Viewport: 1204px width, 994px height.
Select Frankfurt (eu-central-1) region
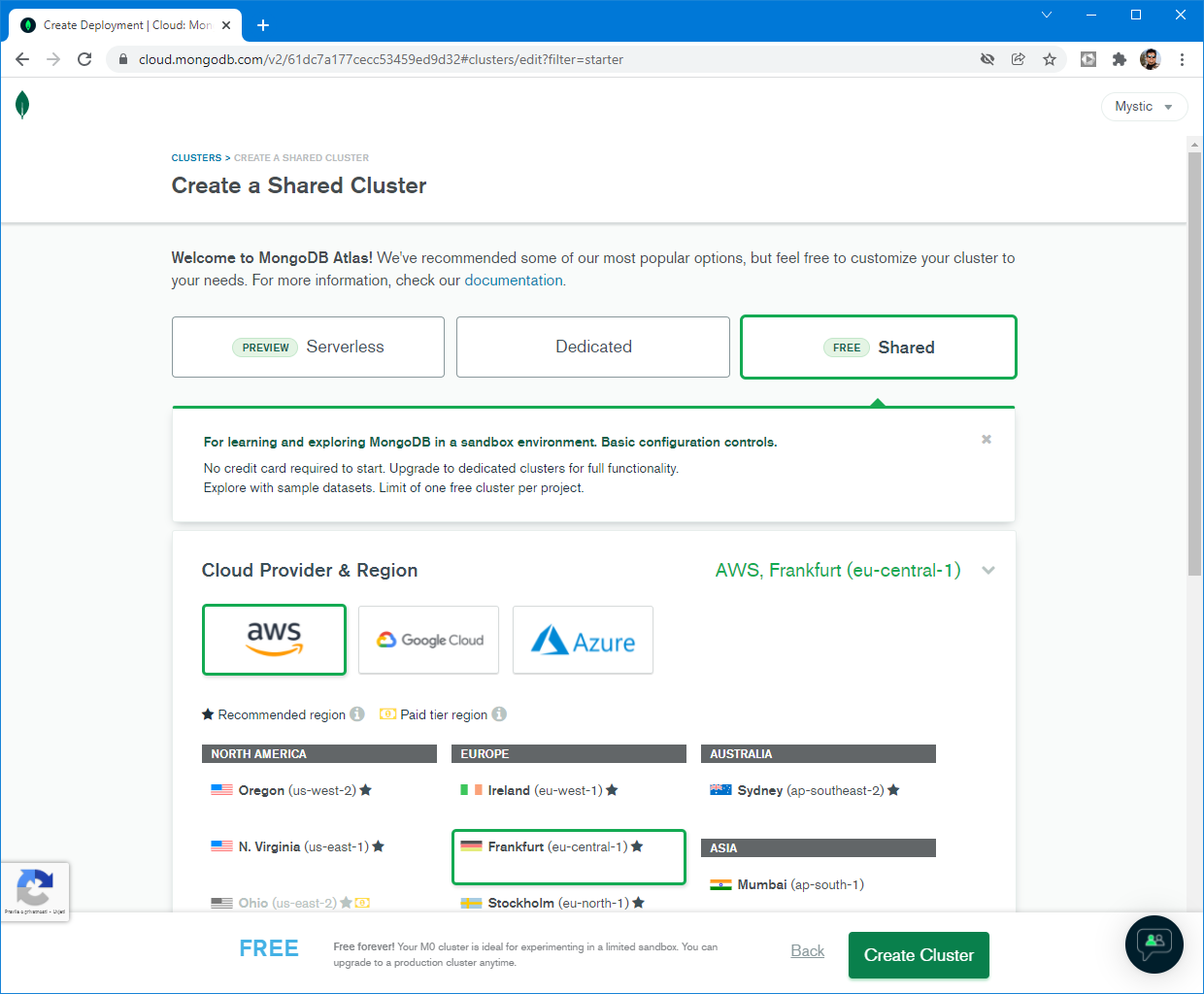pyautogui.click(x=569, y=856)
